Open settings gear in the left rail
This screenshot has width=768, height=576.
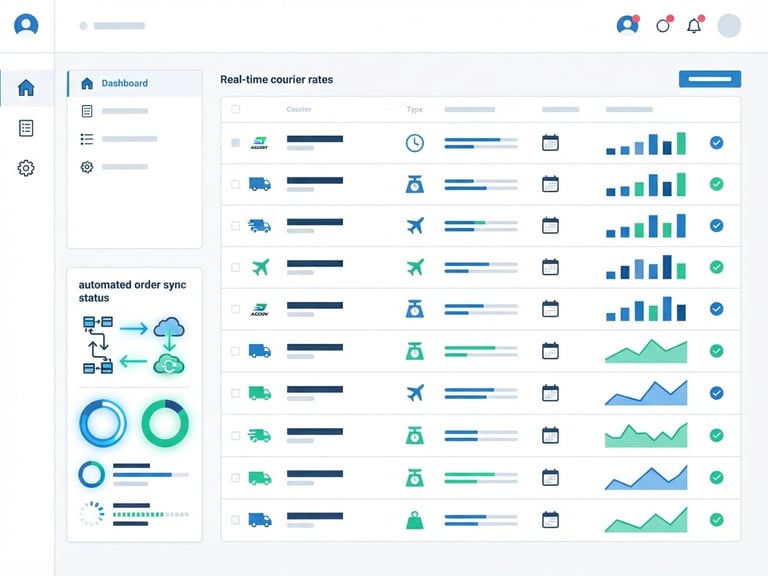tap(26, 168)
